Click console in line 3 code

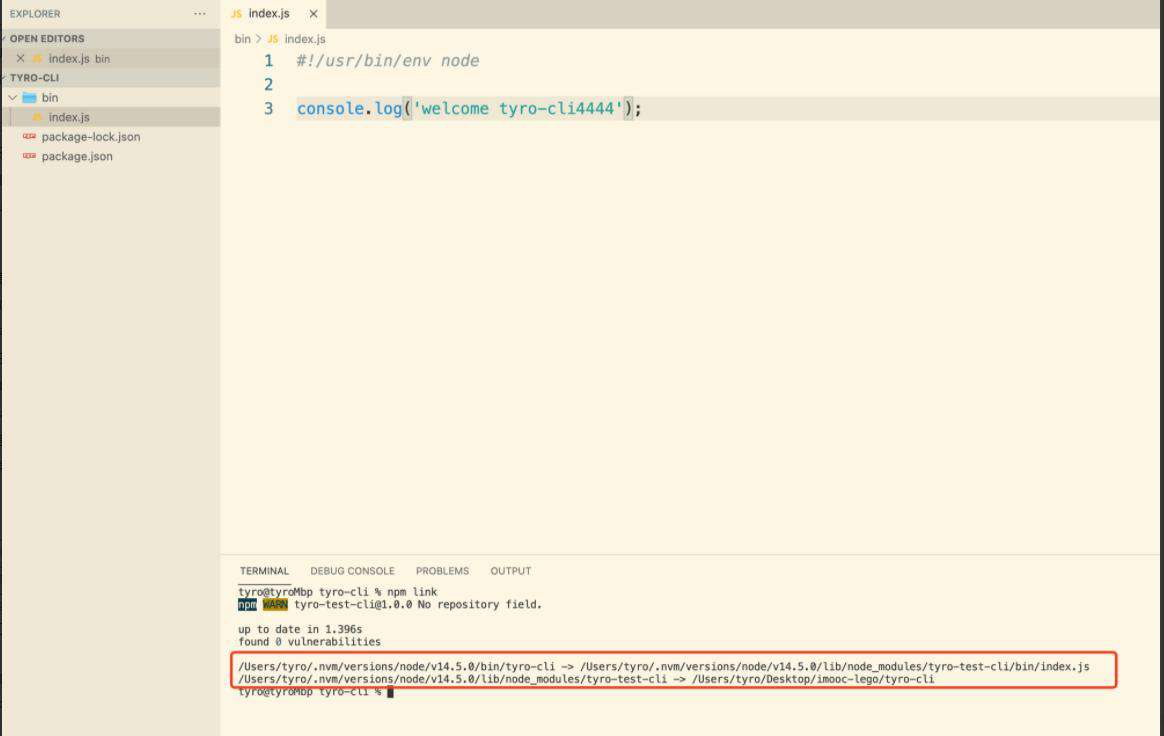click(330, 108)
